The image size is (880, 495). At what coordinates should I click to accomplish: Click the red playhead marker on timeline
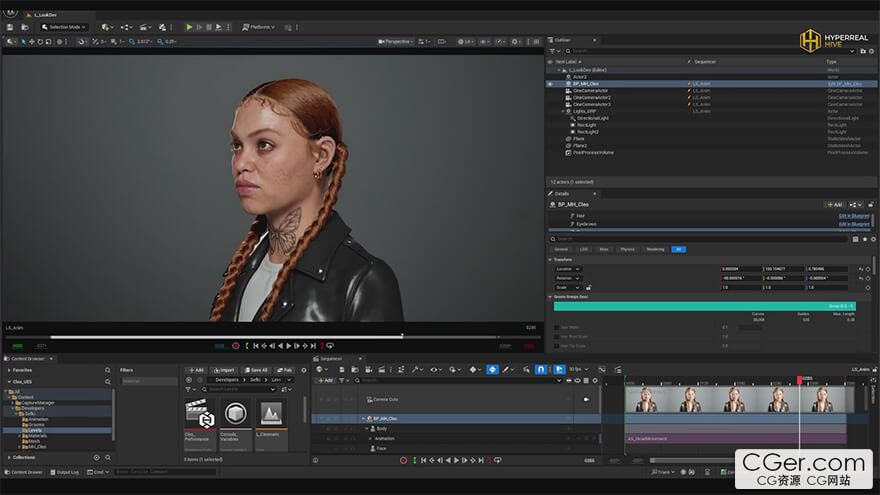click(x=799, y=380)
